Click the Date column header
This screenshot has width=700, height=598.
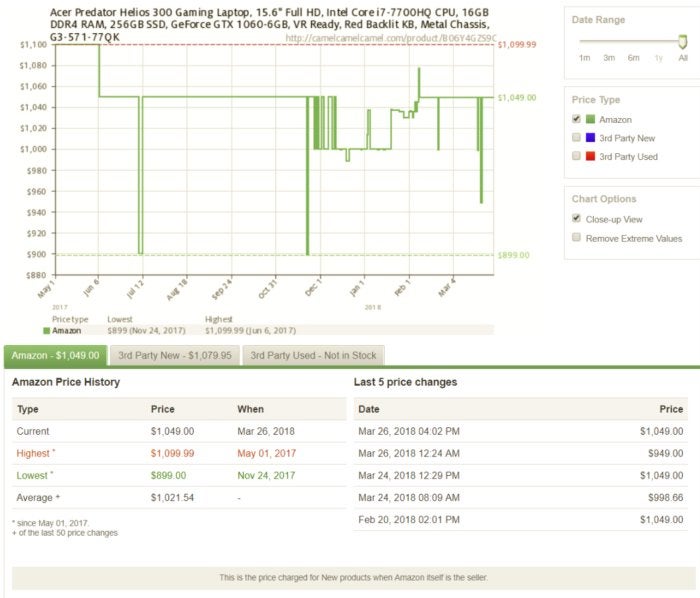pos(369,409)
